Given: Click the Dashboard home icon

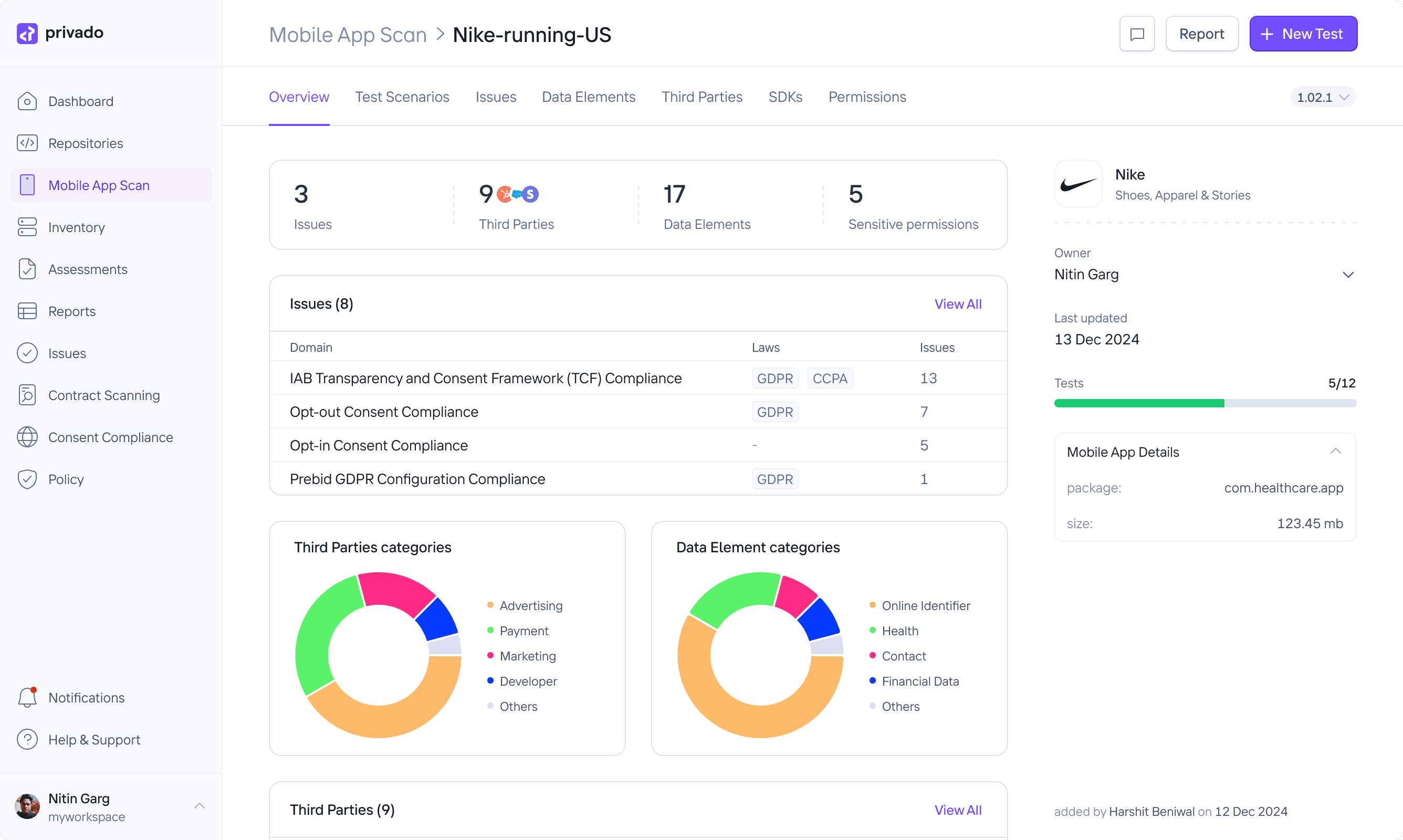Looking at the screenshot, I should click(27, 101).
